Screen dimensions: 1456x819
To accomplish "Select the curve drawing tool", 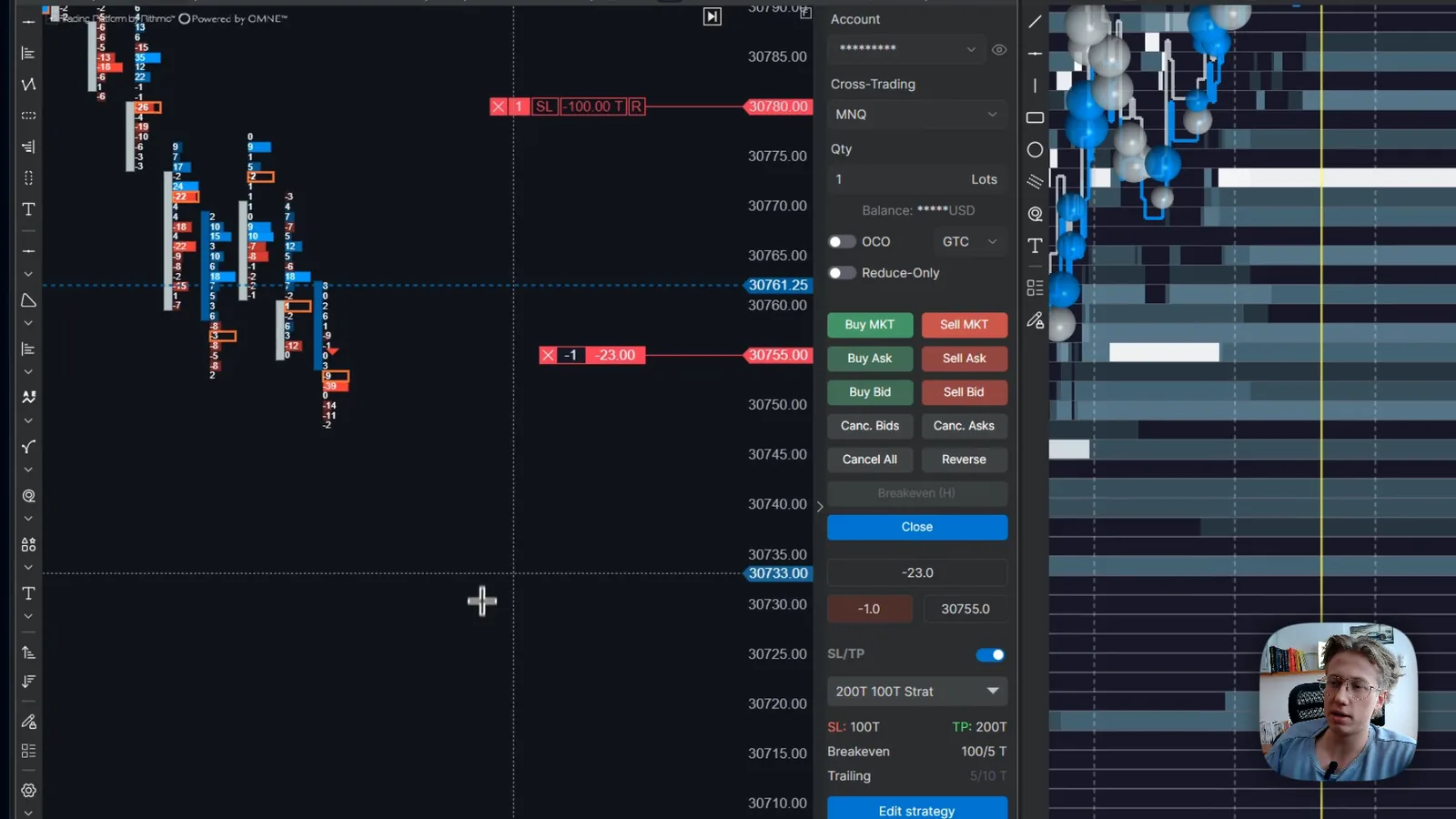I will tap(28, 447).
